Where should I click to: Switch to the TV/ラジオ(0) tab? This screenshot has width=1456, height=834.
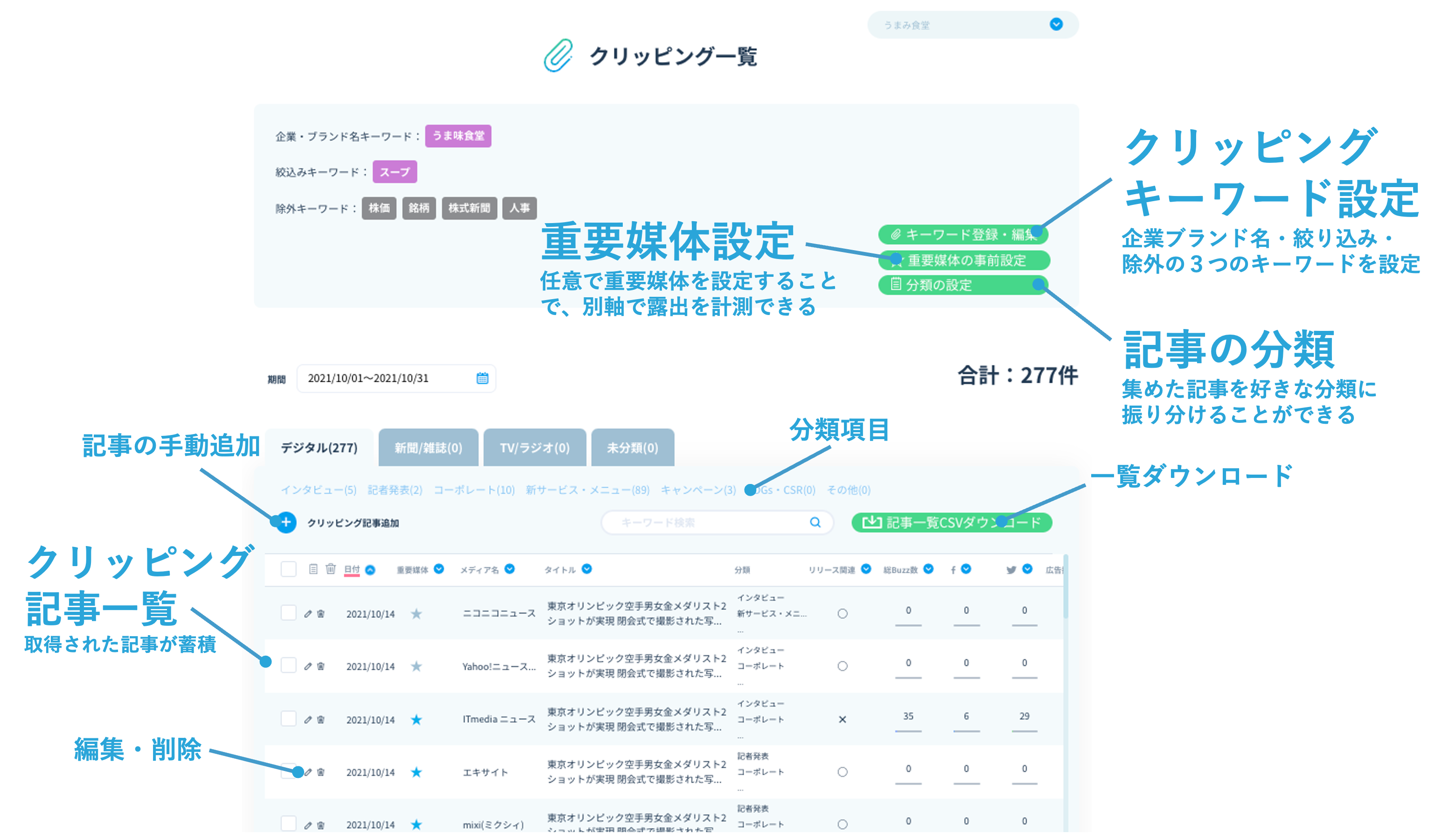click(534, 448)
